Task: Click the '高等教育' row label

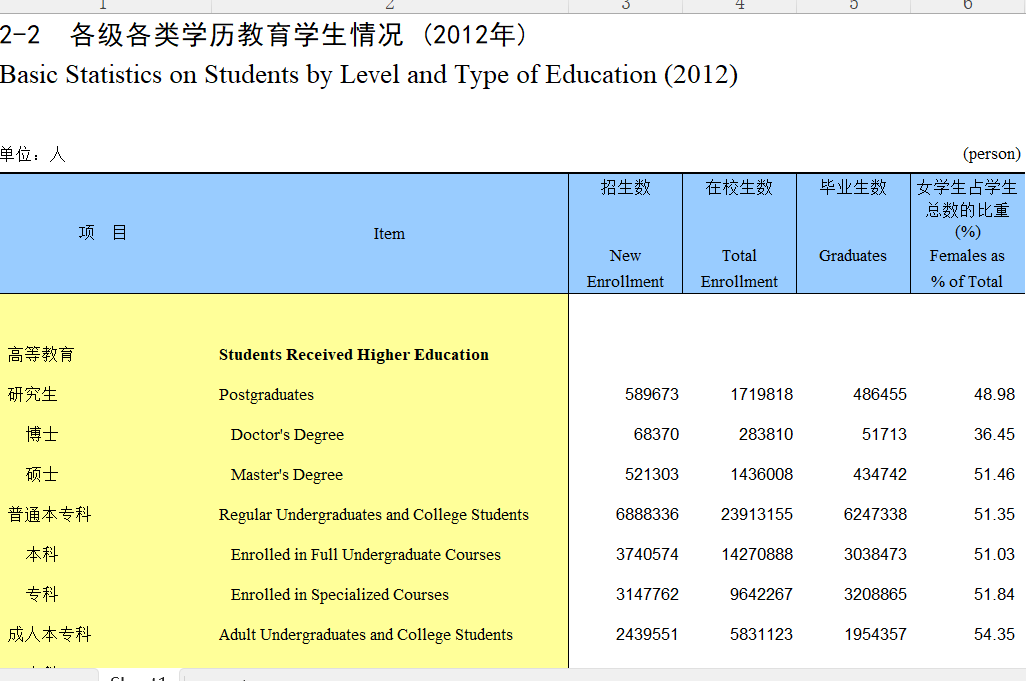Action: click(41, 355)
